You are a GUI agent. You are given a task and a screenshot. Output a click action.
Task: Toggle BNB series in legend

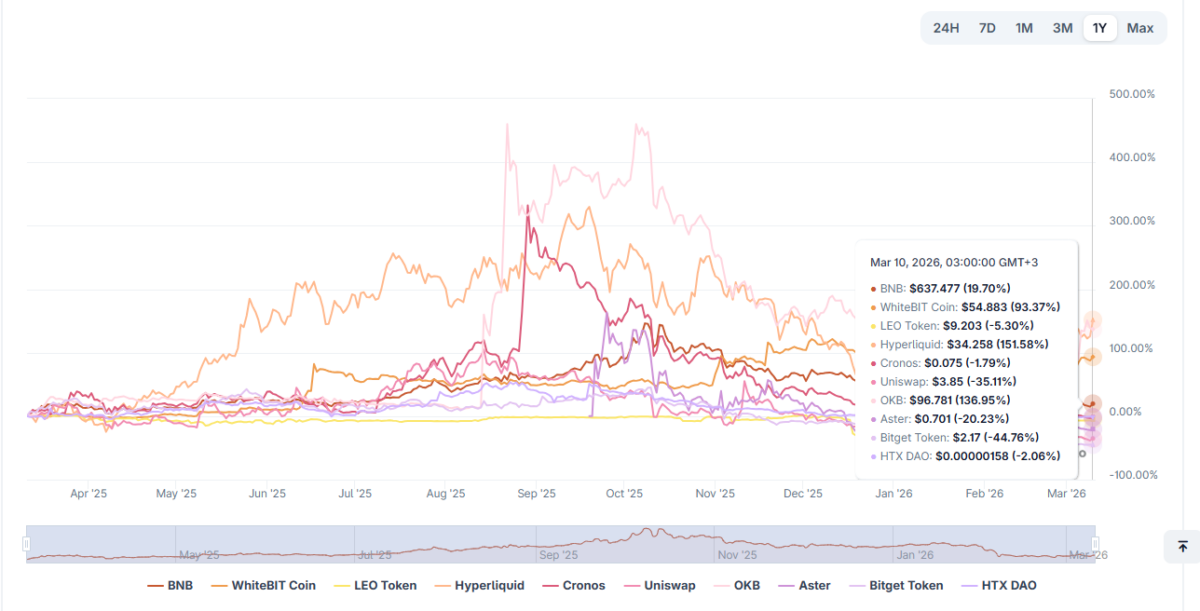(170, 586)
